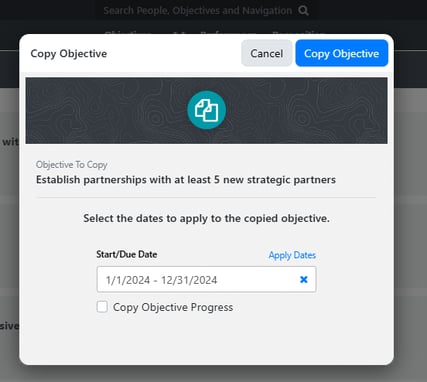Click the Apply Dates link

click(x=292, y=255)
